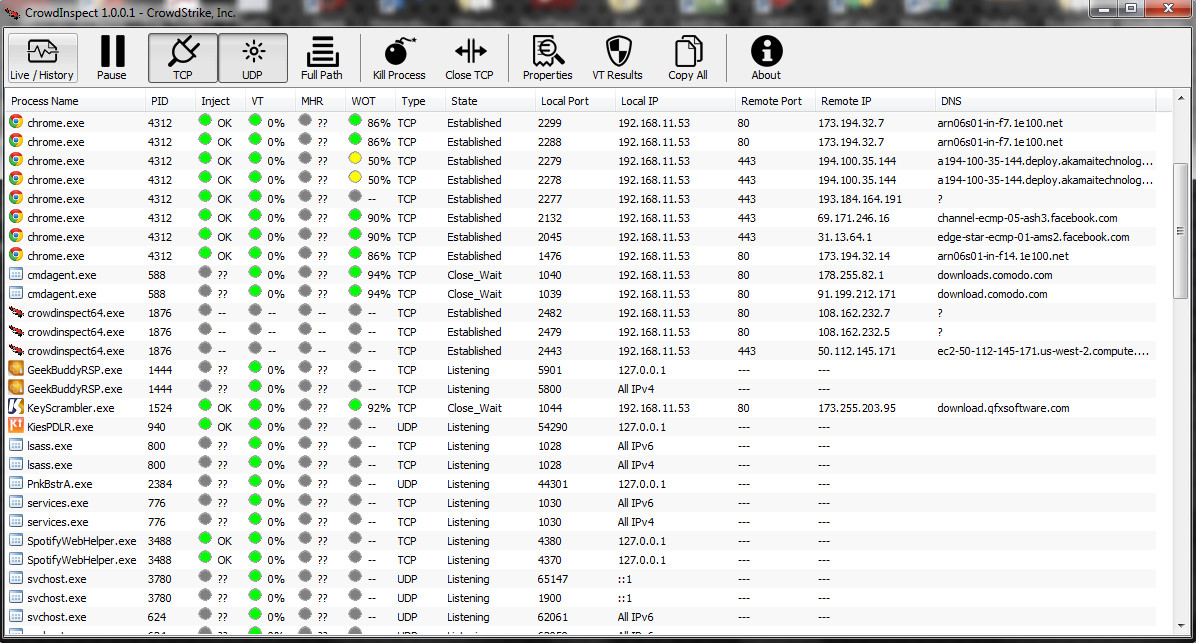Click the PnkBstrA.exe process icon

click(x=16, y=484)
